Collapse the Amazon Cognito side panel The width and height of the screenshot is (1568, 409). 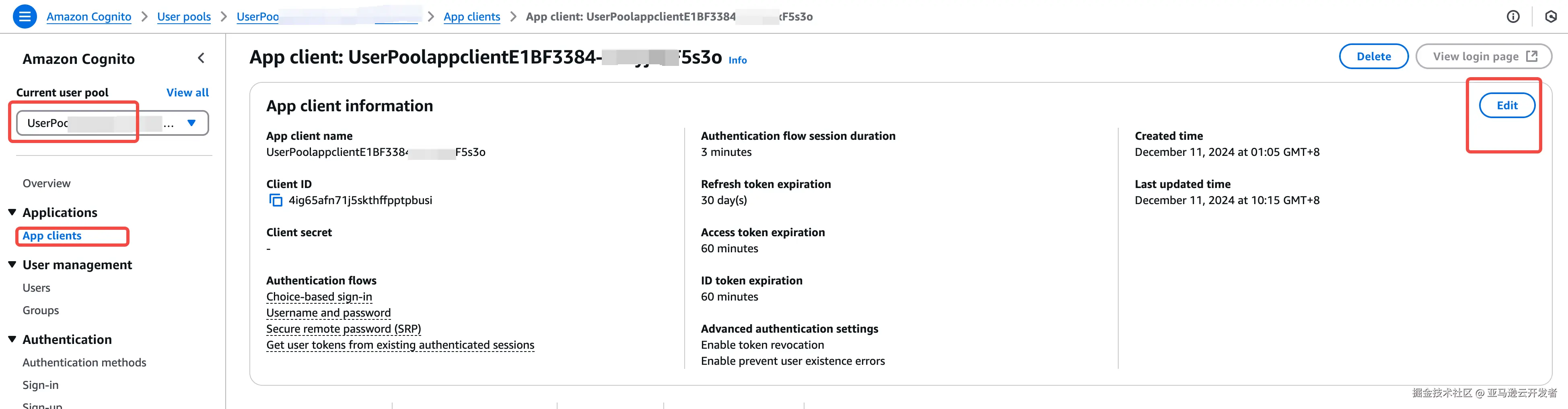[202, 58]
